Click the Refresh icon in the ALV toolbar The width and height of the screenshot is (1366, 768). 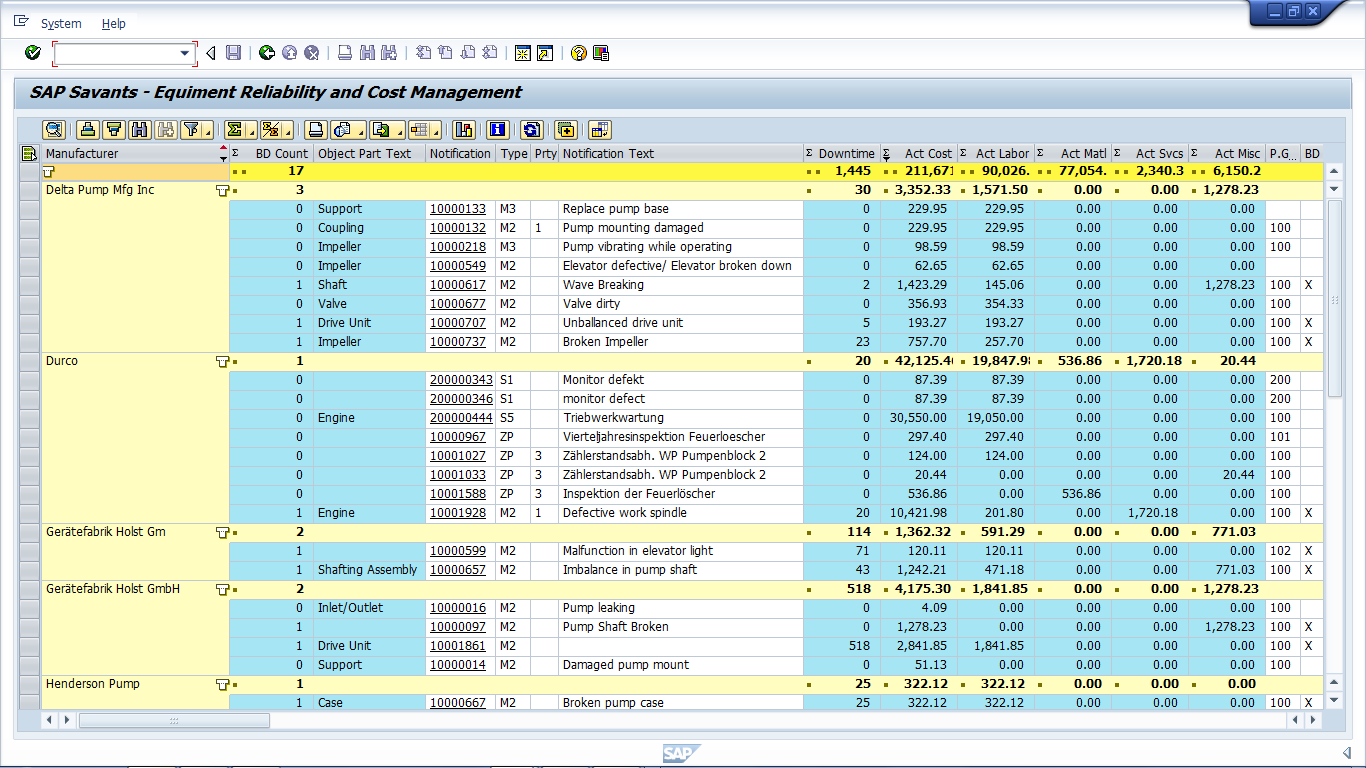[x=532, y=129]
